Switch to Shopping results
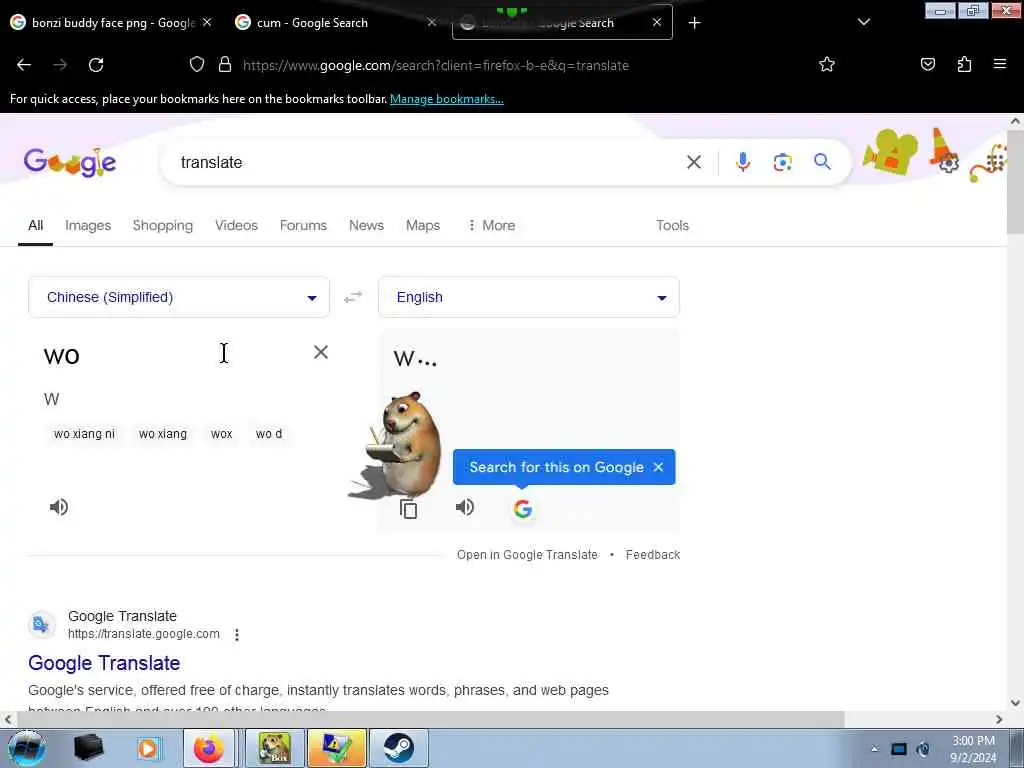Viewport: 1024px width, 768px height. [x=163, y=225]
